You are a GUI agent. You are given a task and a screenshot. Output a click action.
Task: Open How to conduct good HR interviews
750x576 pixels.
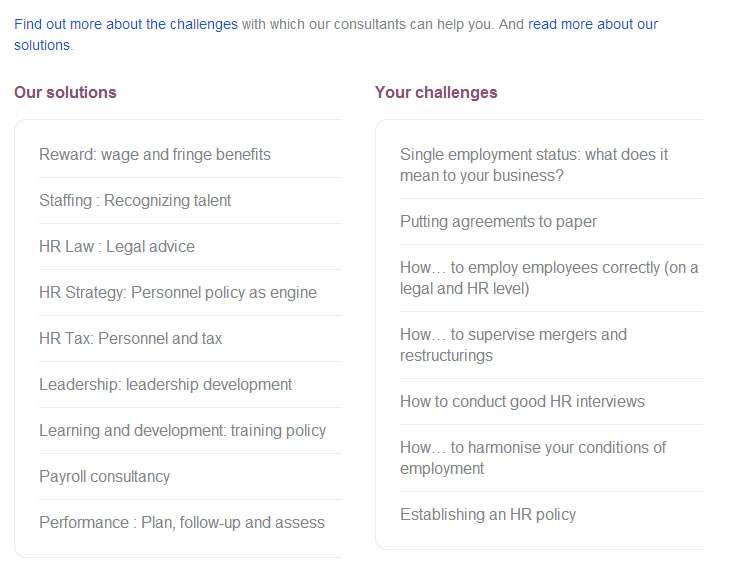(x=522, y=401)
